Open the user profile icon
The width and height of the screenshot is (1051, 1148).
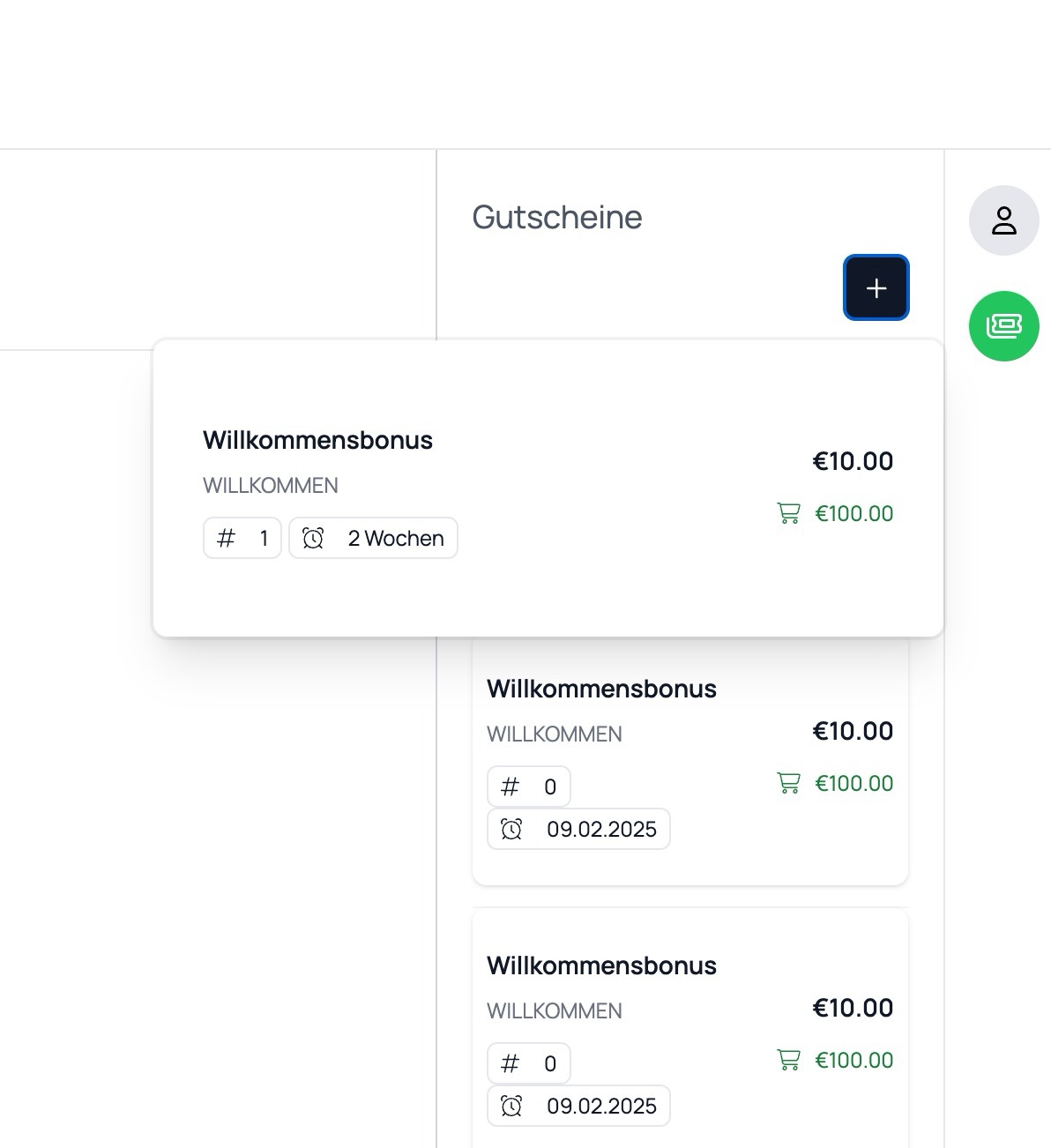1003,220
